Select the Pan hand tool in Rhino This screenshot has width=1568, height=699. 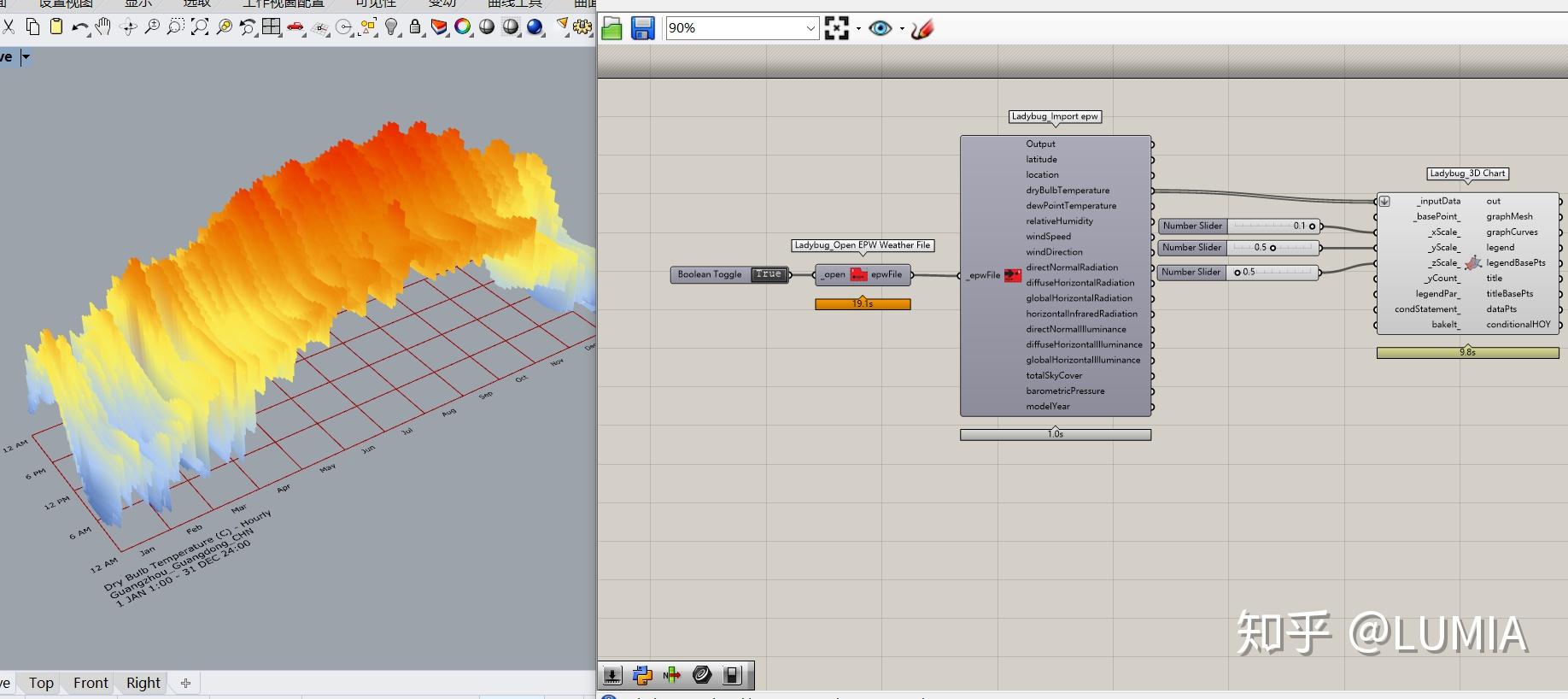pyautogui.click(x=103, y=26)
